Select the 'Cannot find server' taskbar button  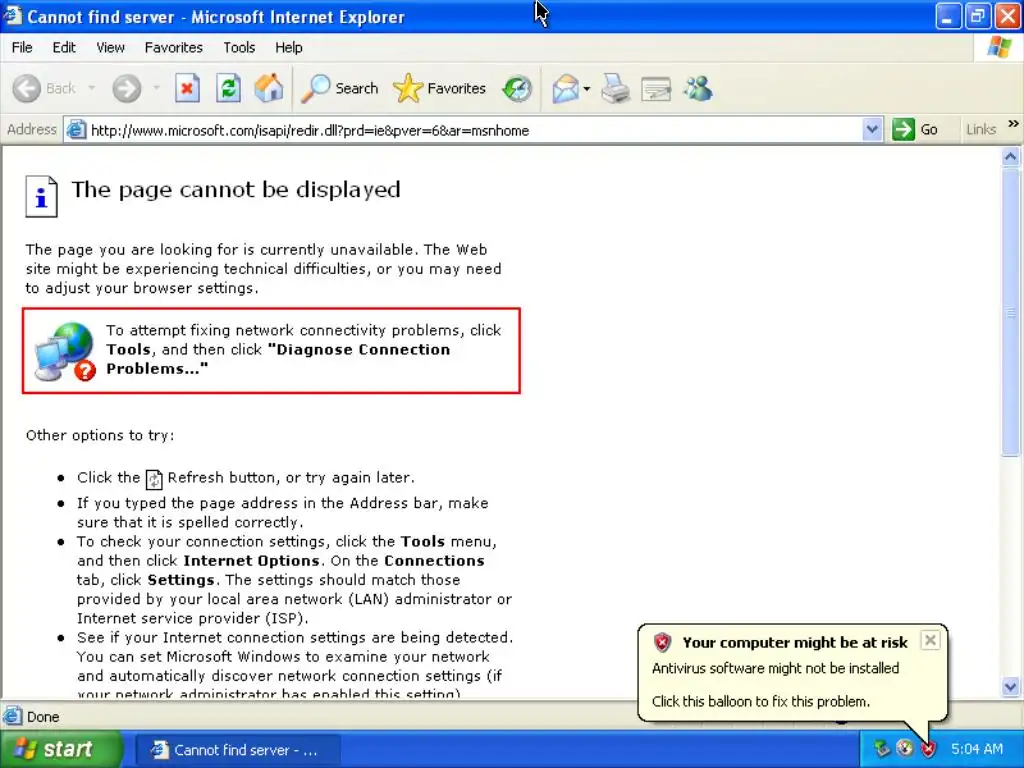pos(238,750)
